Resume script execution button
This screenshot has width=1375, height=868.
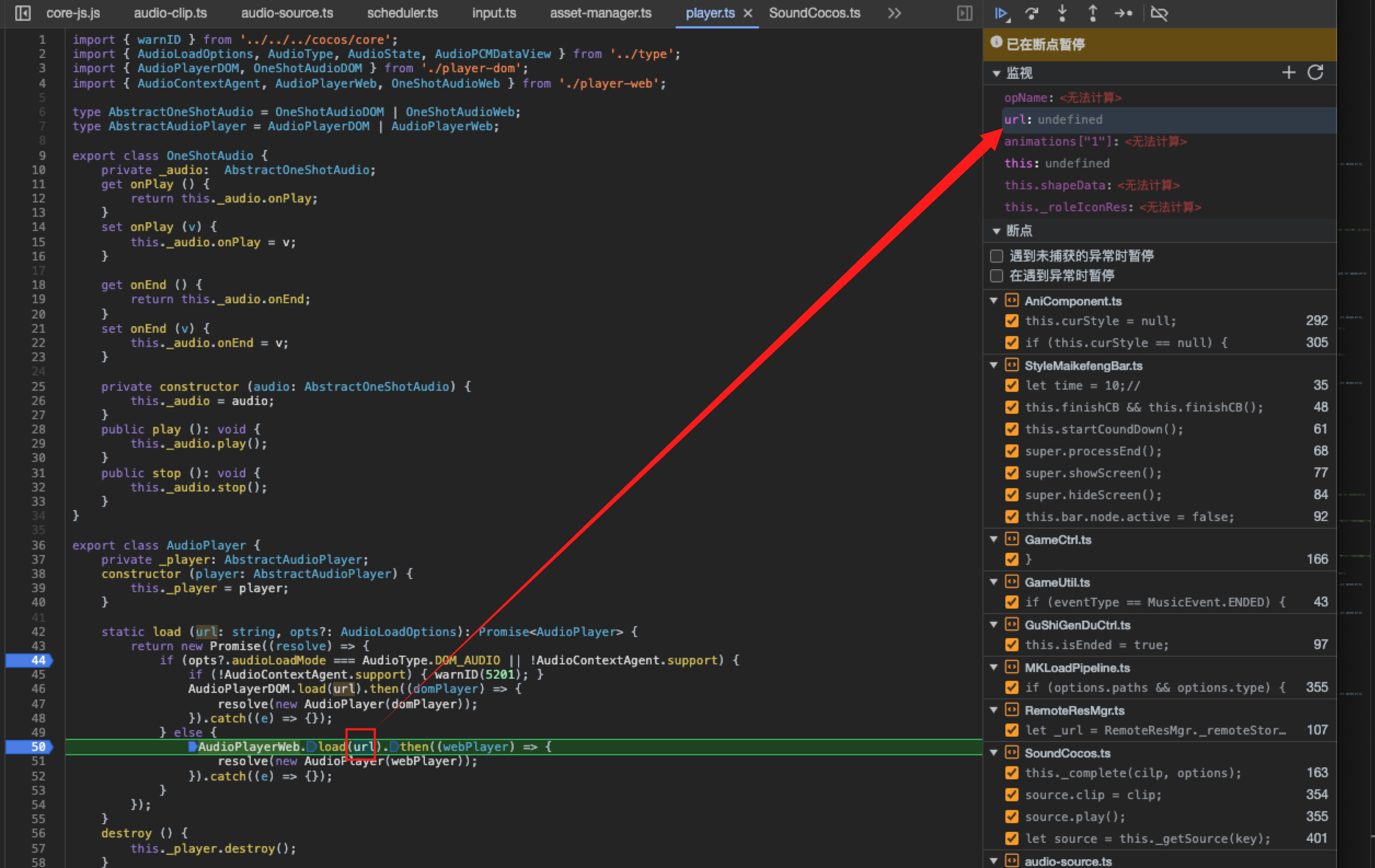(x=1001, y=13)
